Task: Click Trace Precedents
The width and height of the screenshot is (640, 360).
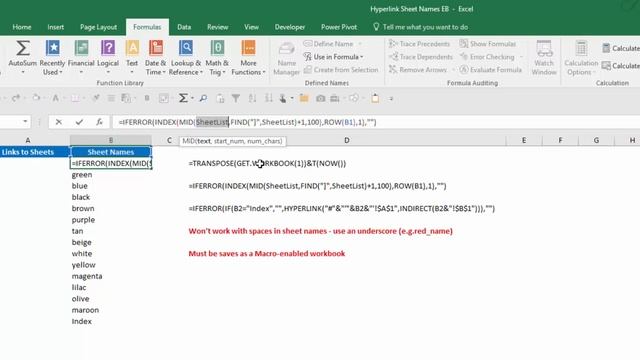Action: coord(420,44)
